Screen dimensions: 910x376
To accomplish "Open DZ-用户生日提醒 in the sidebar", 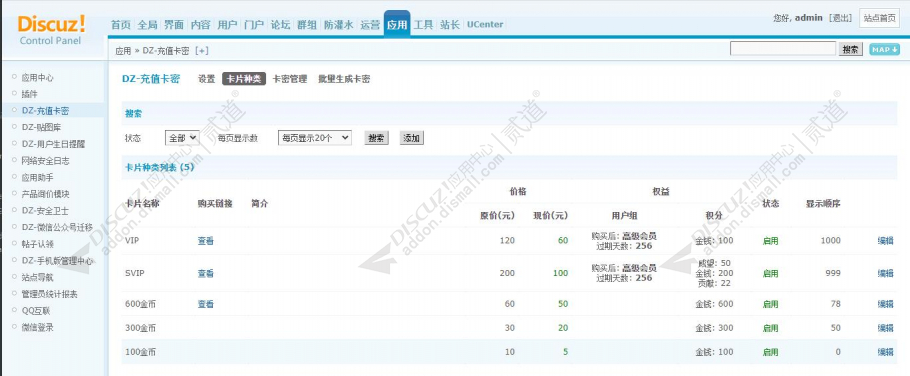I will point(53,144).
